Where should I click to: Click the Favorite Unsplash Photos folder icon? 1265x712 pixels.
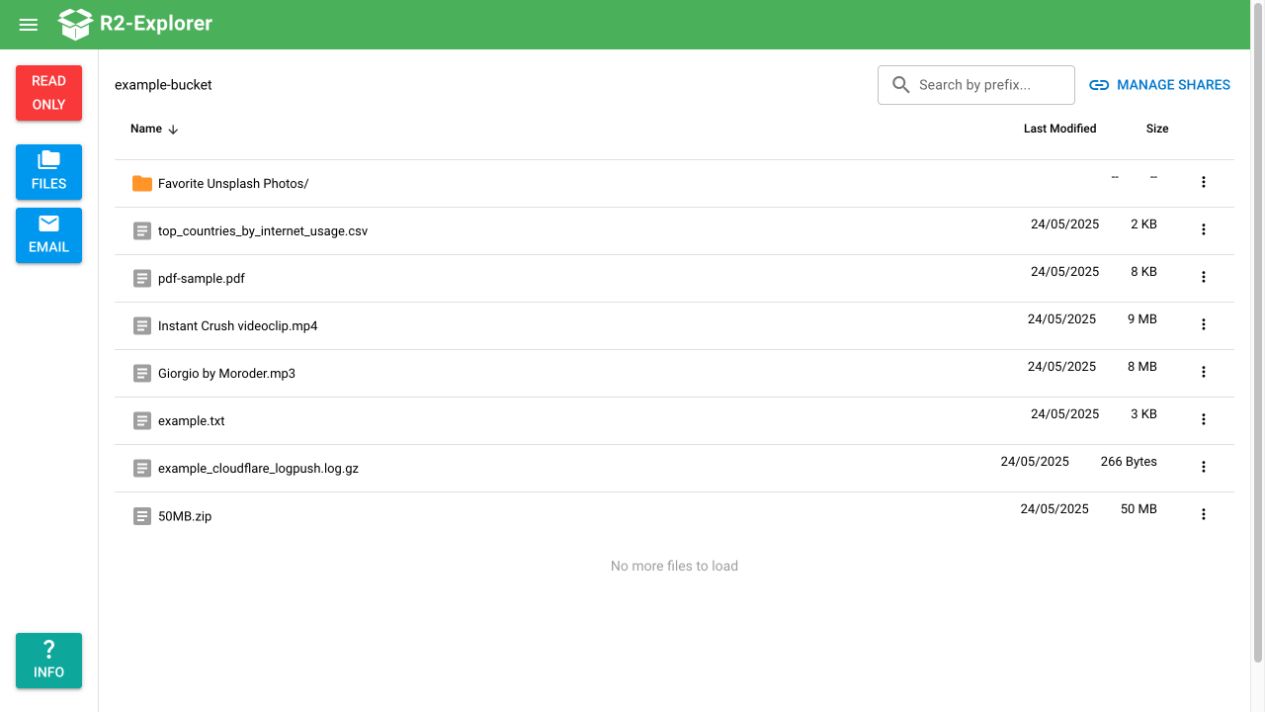[x=142, y=184]
